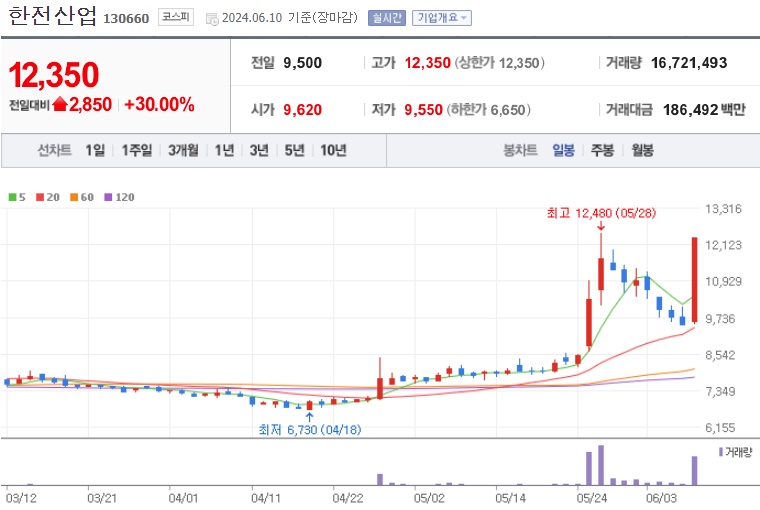Screen dimensions: 760x510
Task: Select the 5년 line chart tab
Action: [294, 150]
